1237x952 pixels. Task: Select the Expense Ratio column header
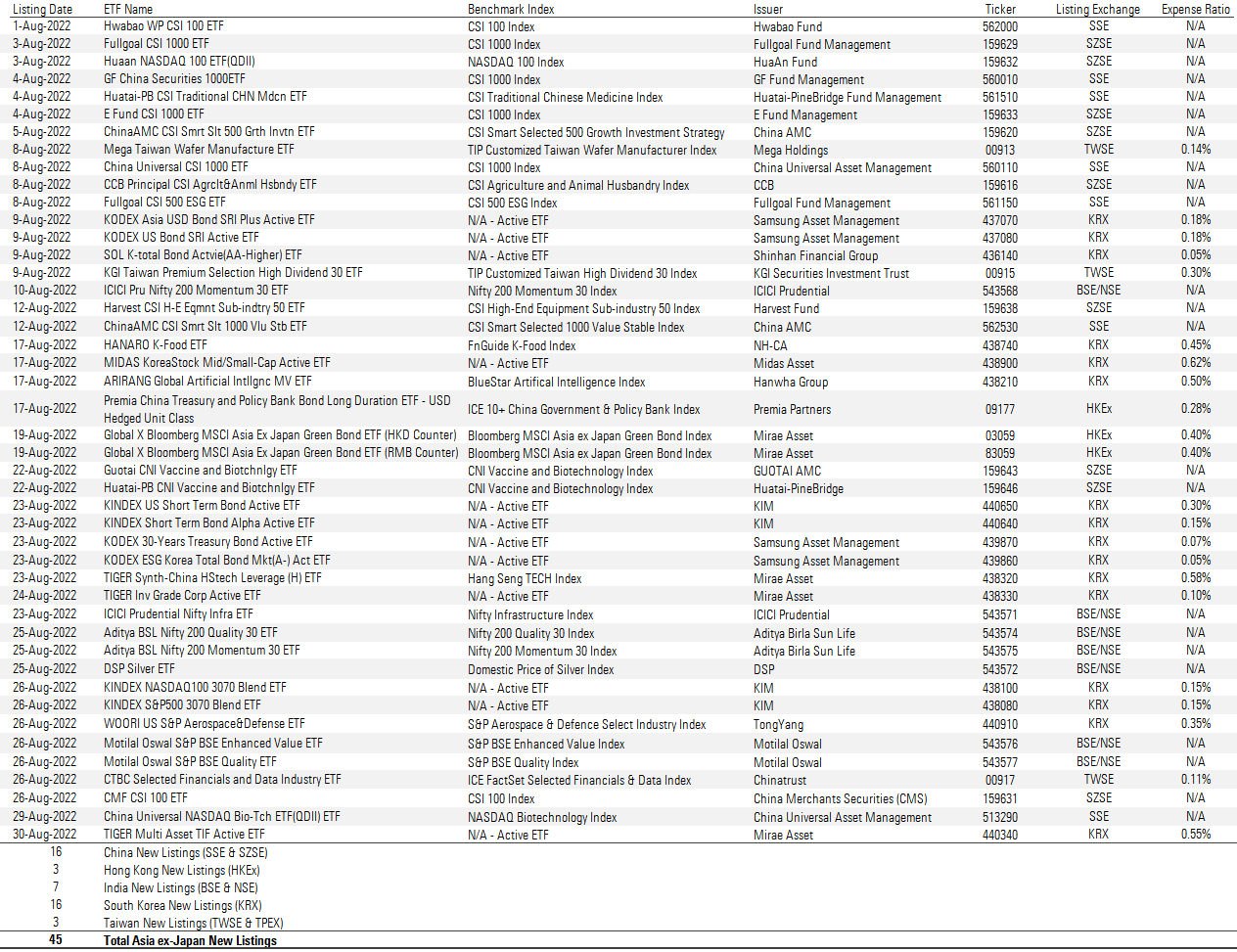click(1195, 9)
